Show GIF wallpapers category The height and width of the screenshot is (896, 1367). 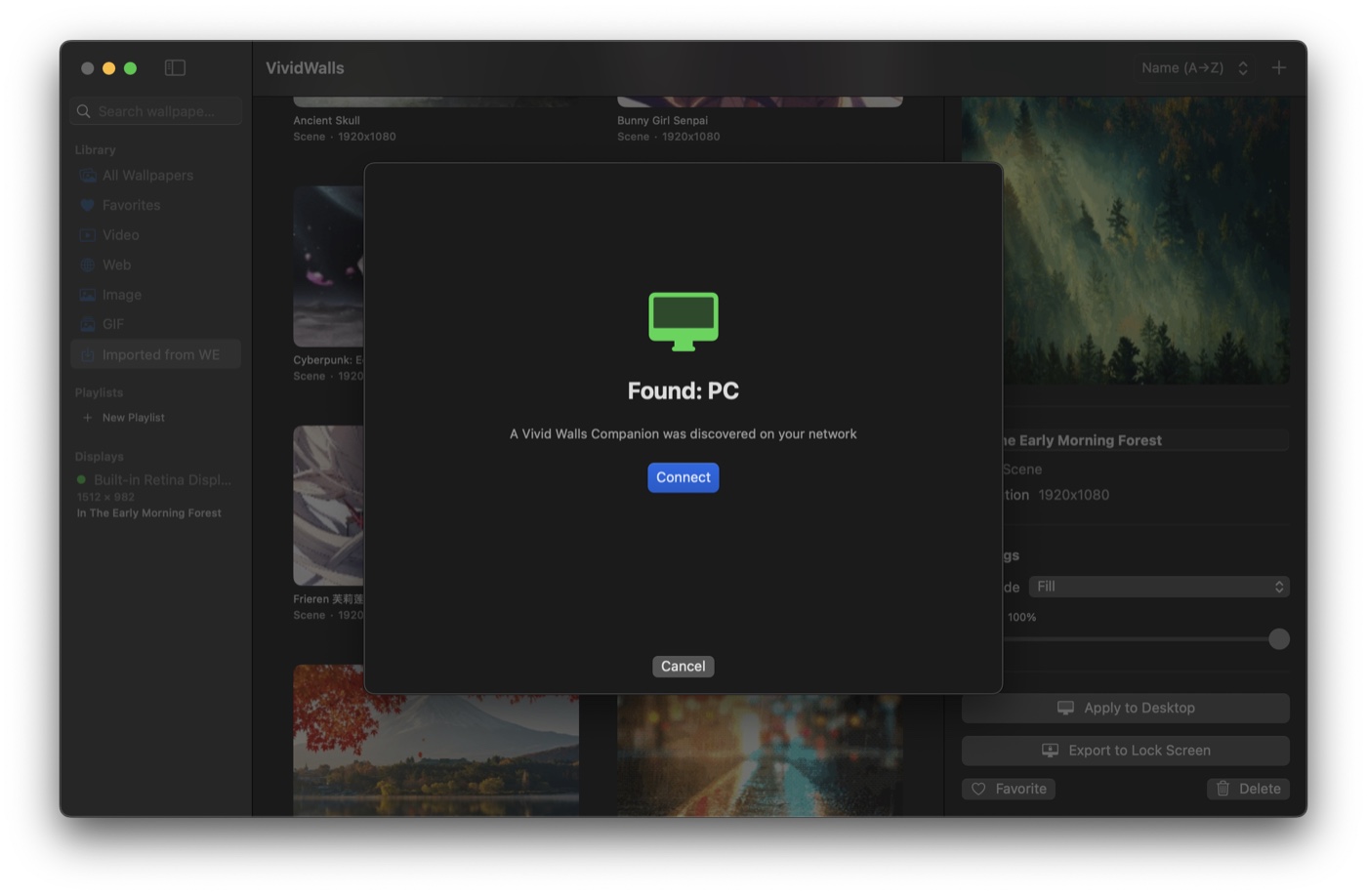(156, 324)
